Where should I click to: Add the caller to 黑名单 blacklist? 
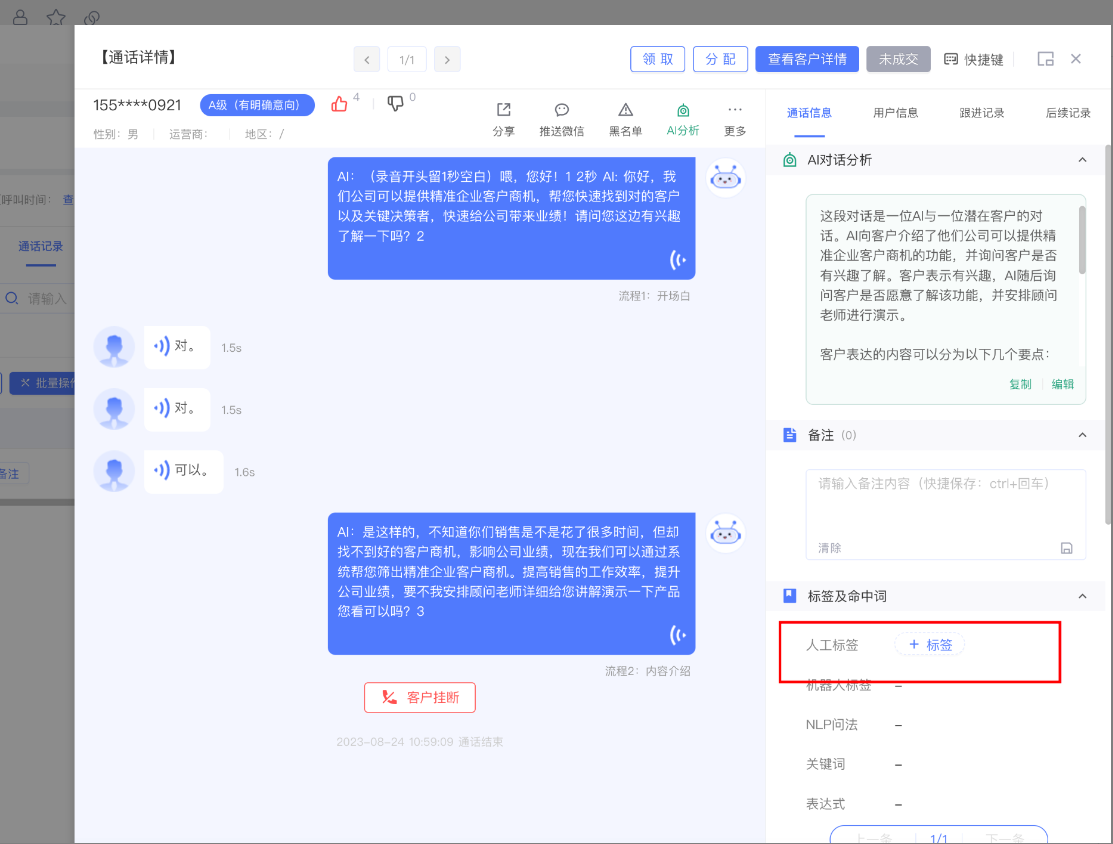click(x=625, y=110)
